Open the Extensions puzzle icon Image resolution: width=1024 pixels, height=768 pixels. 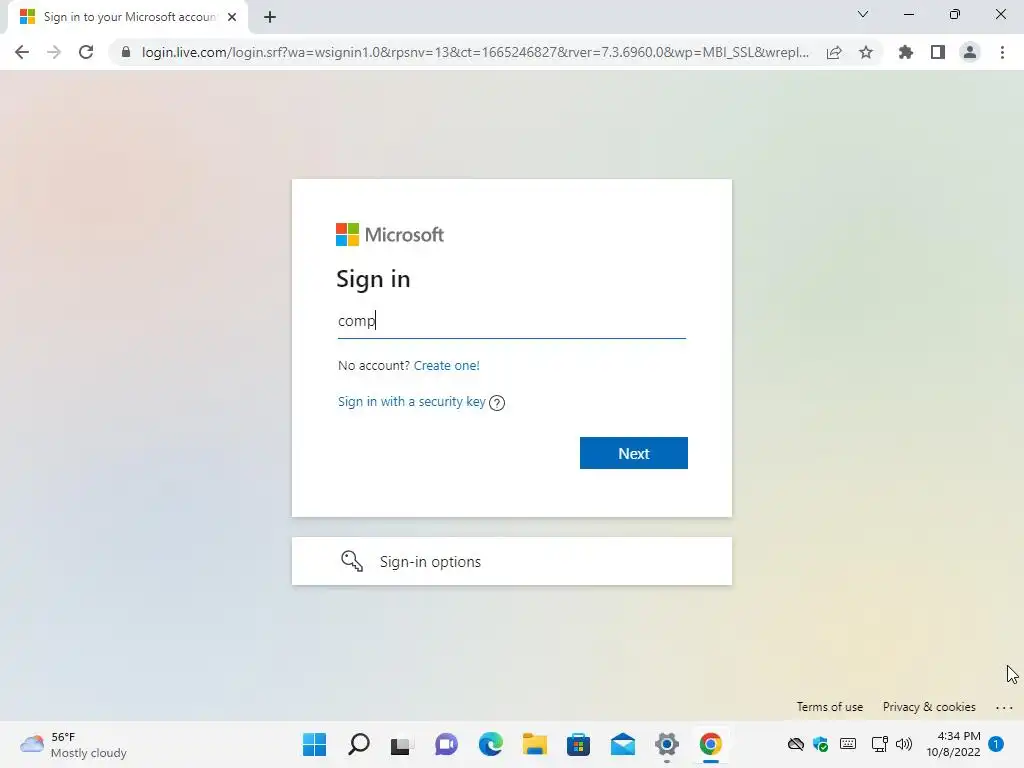906,52
